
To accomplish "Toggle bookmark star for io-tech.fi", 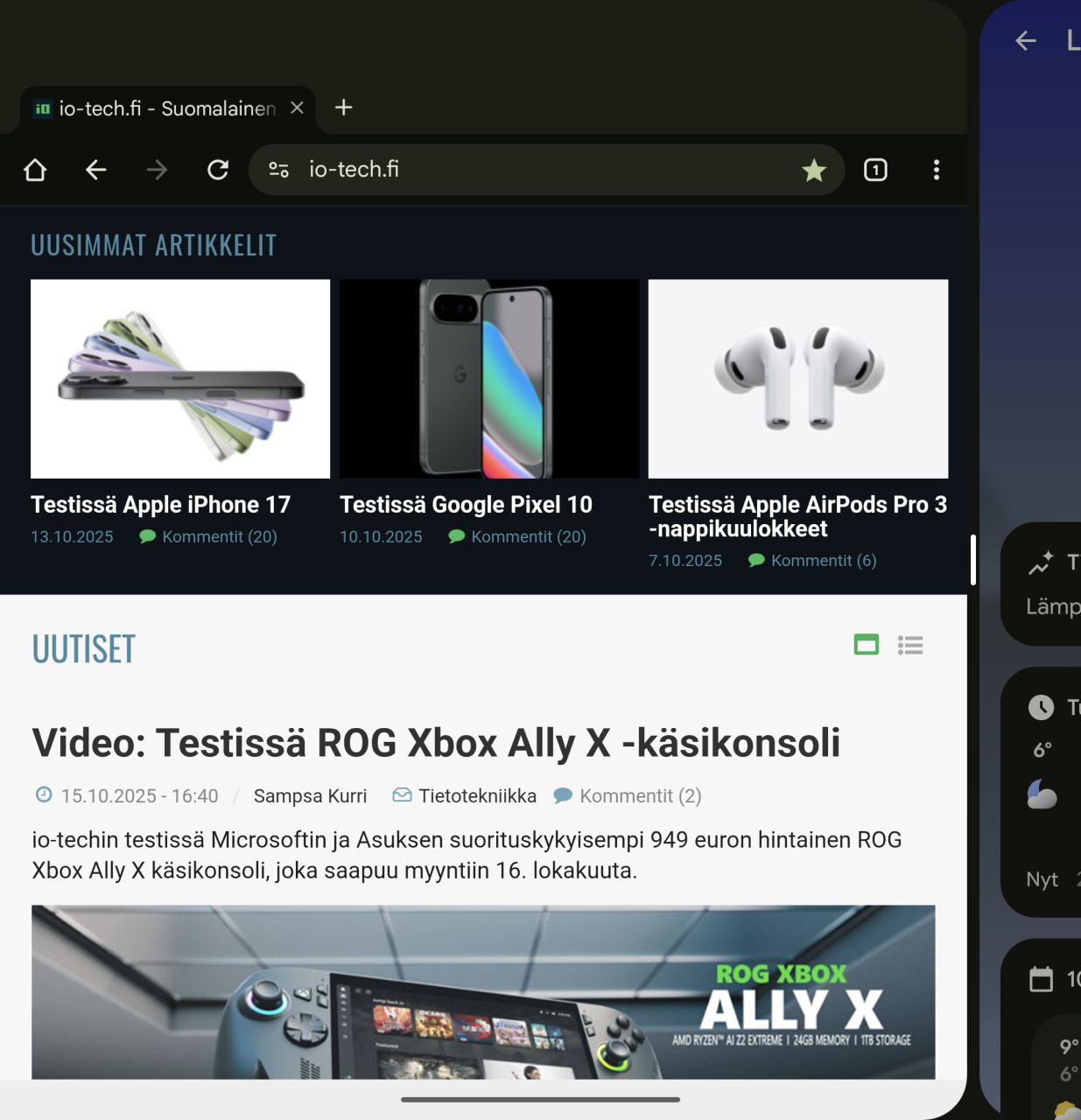I will [813, 170].
